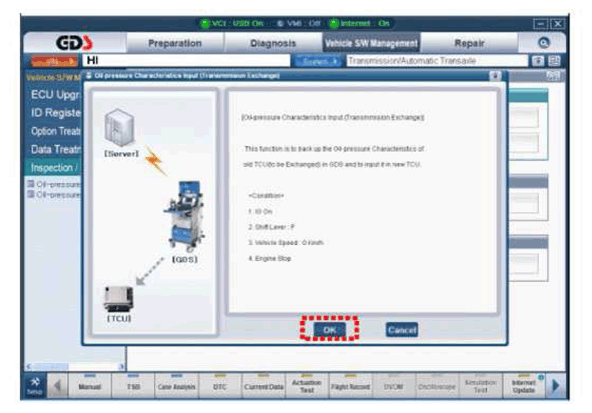The image size is (592, 413).
Task: Click the orange vehicle button left of HI
Action: 54,61
